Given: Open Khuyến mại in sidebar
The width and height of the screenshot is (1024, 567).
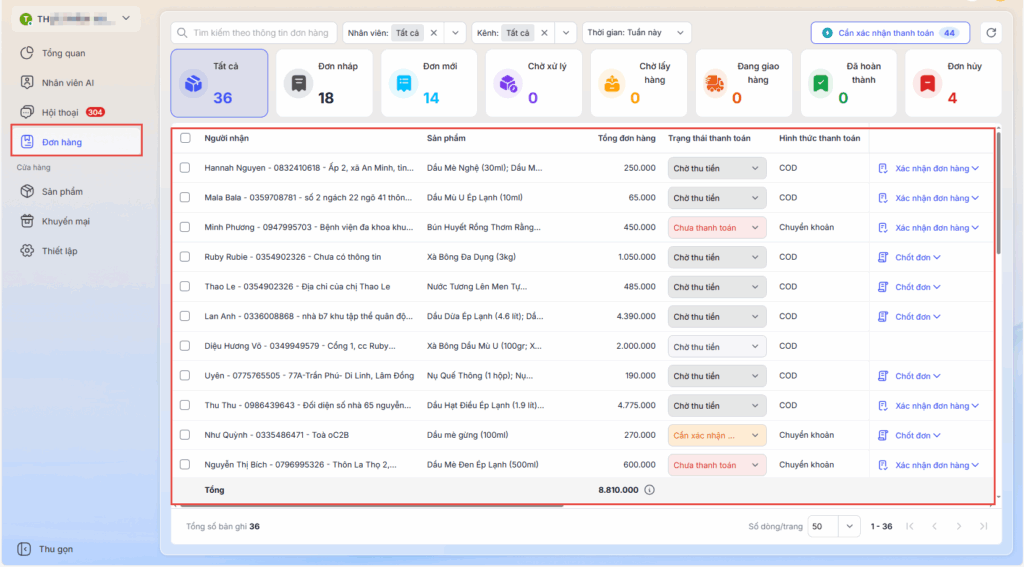Looking at the screenshot, I should pos(28,221).
